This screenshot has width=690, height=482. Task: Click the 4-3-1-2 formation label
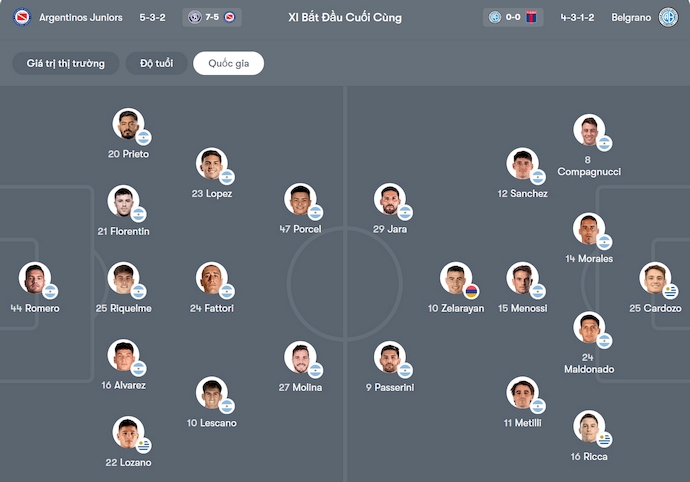pos(579,17)
